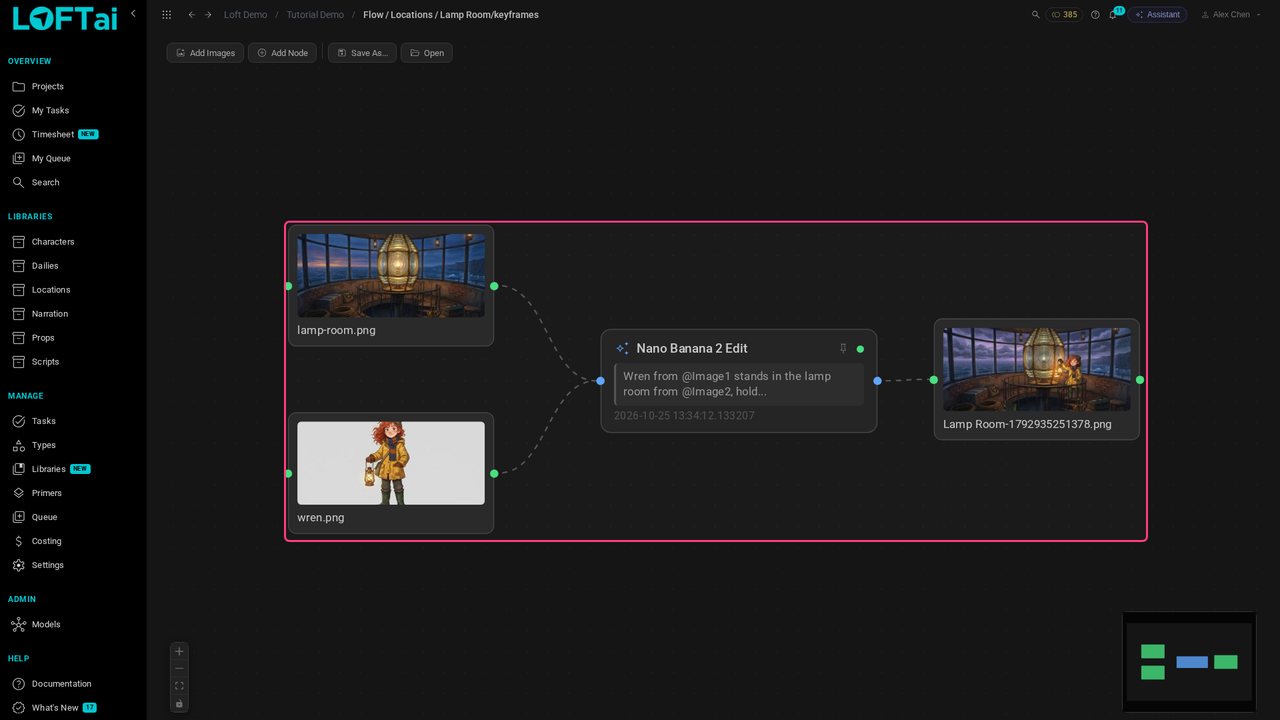Fit view with the frame icon
The height and width of the screenshot is (720, 1280).
tap(179, 686)
